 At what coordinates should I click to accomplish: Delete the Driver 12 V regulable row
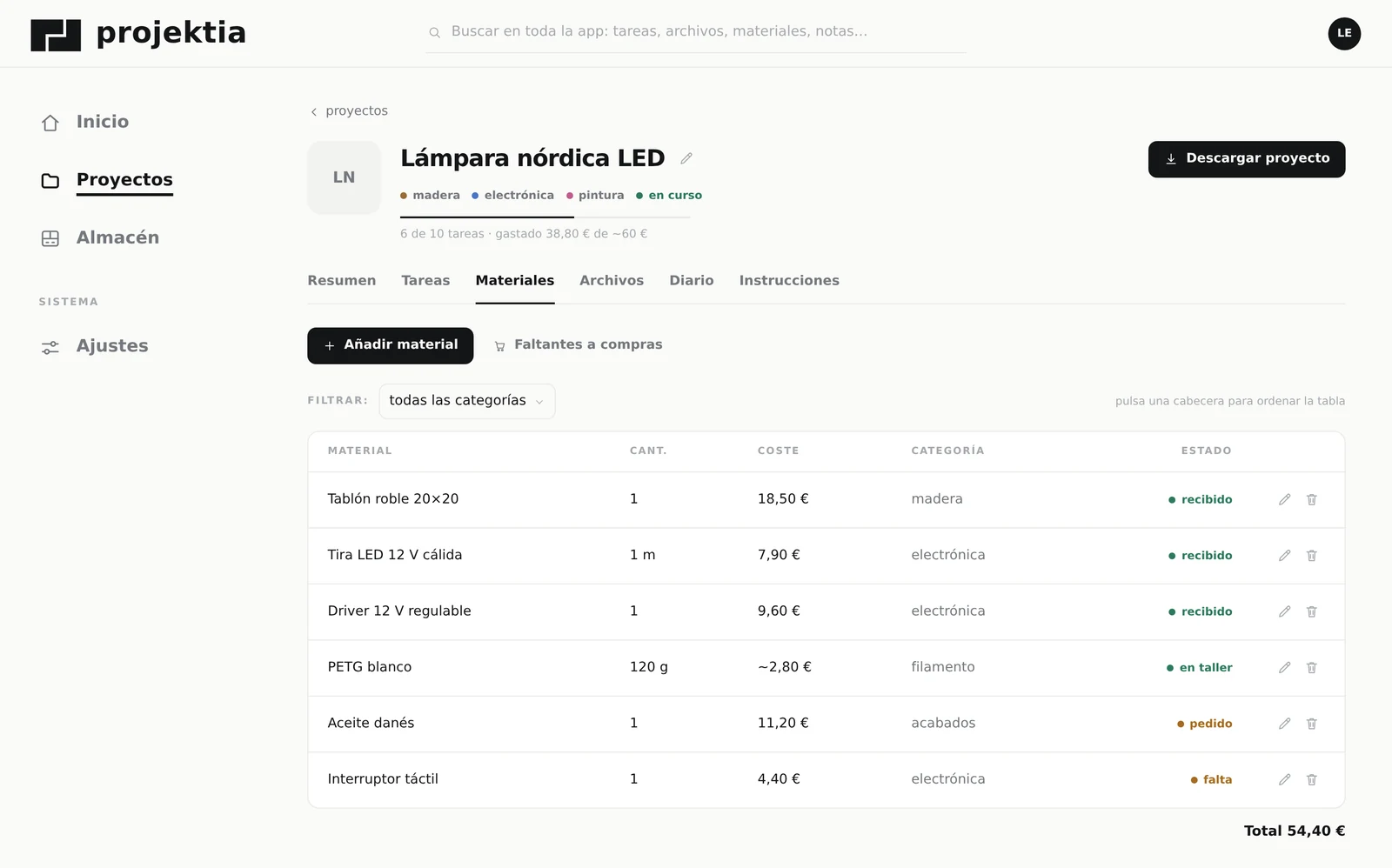pyautogui.click(x=1311, y=611)
